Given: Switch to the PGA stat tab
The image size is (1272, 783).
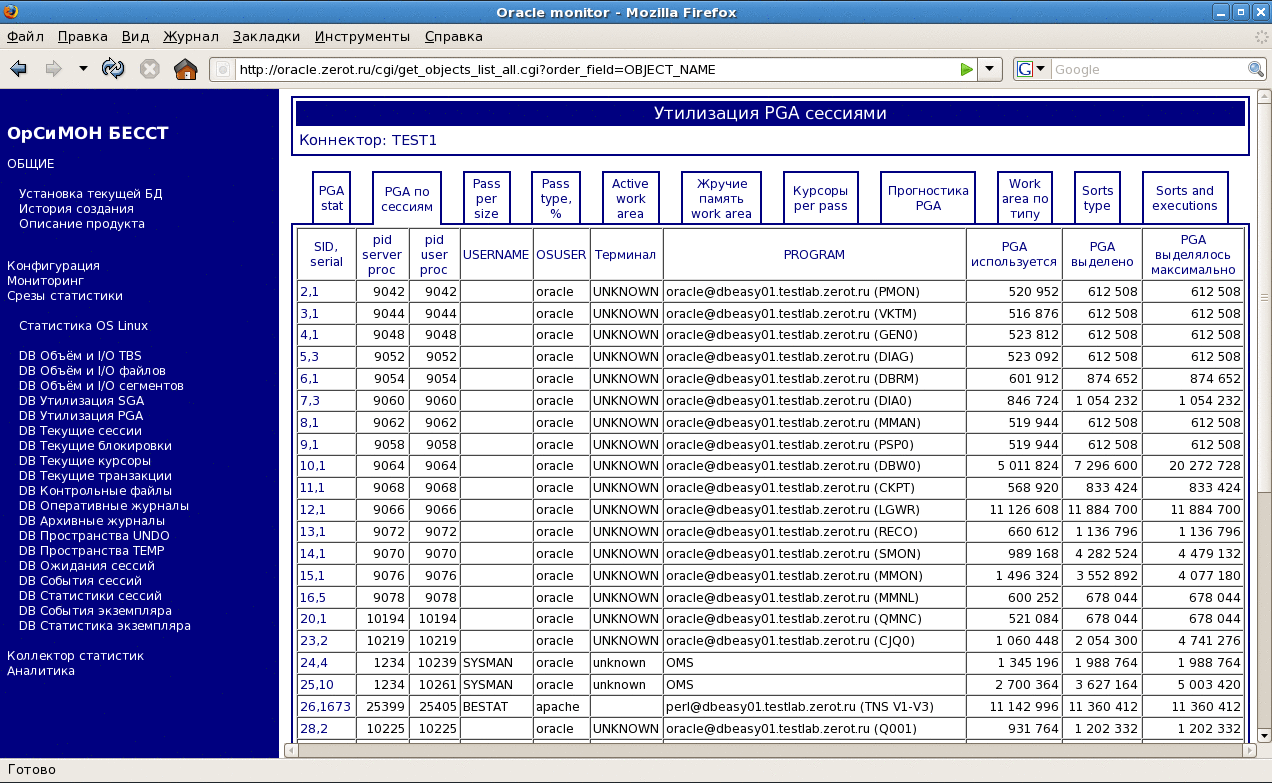Looking at the screenshot, I should click(x=331, y=198).
